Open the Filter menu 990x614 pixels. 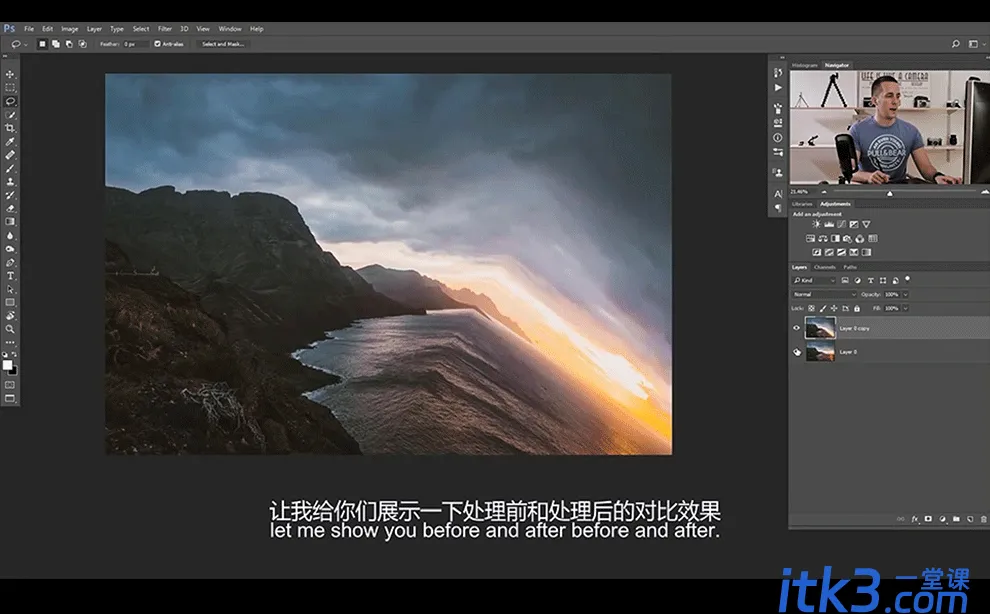pos(165,29)
